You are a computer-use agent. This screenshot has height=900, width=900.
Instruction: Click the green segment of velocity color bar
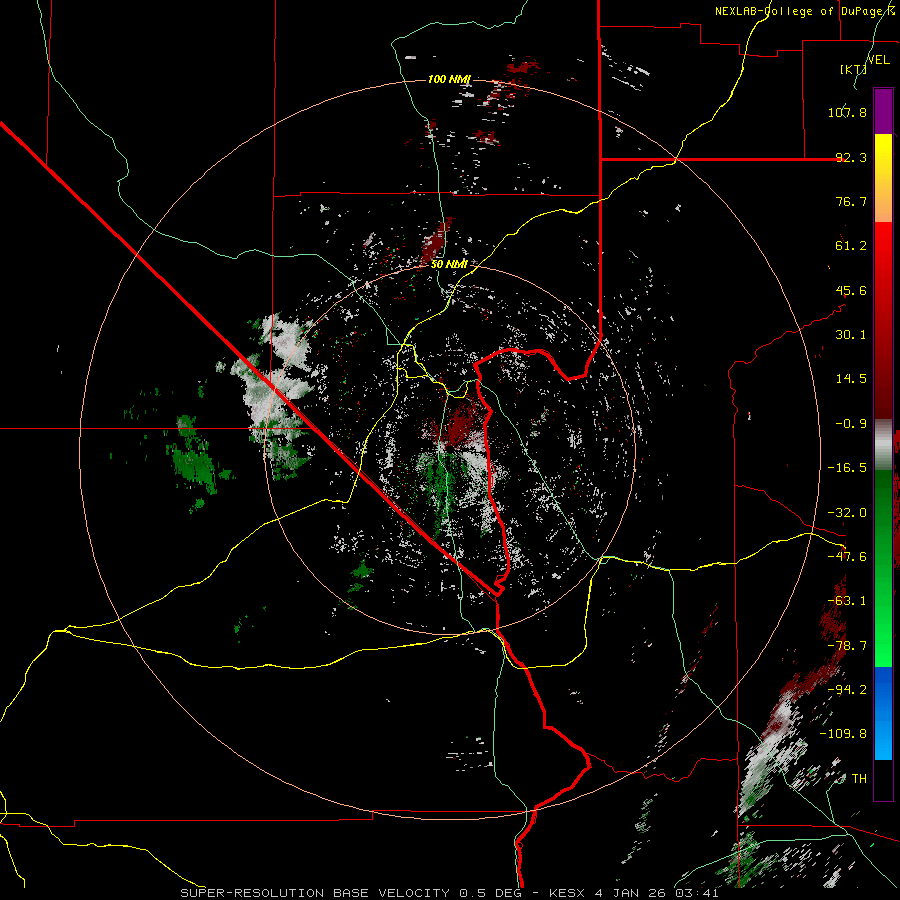coord(883,568)
